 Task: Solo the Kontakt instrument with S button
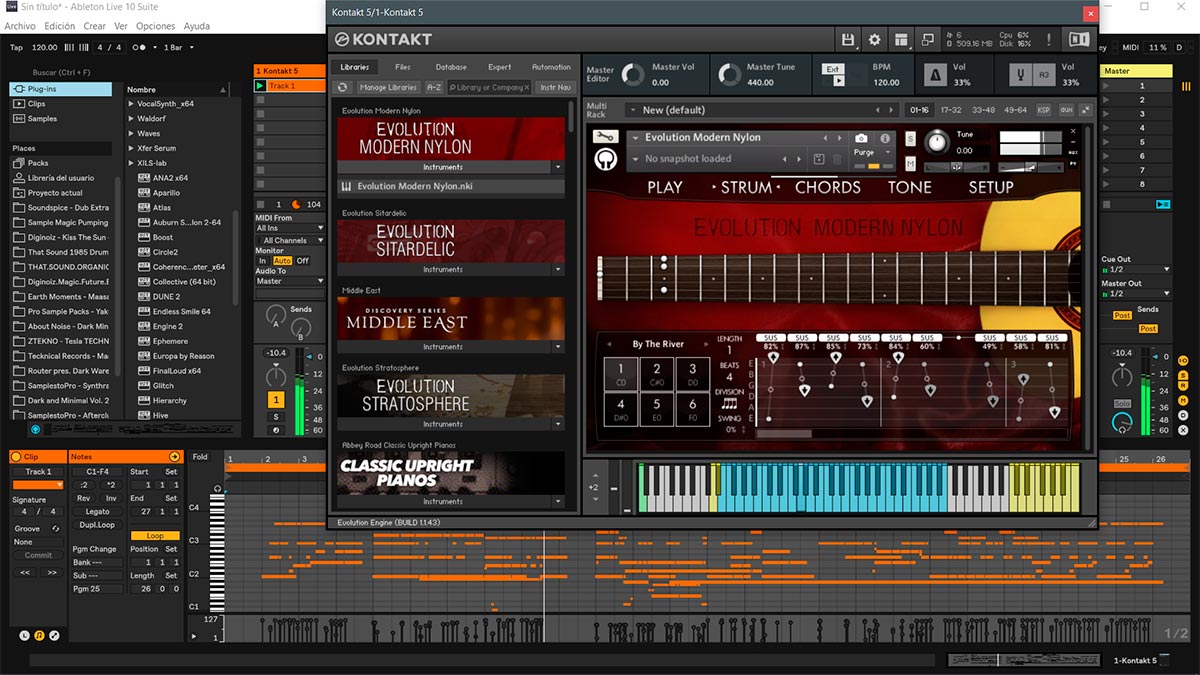911,138
